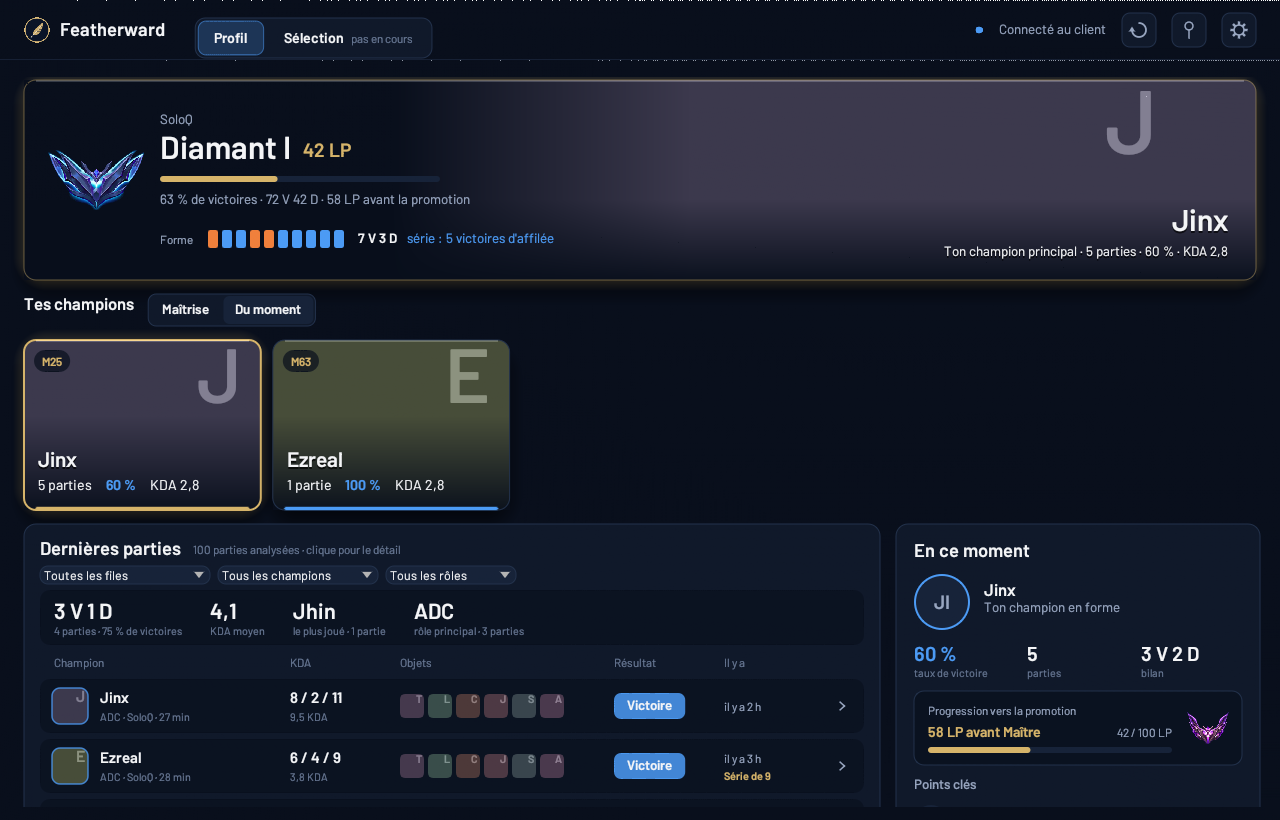This screenshot has height=820, width=1280.
Task: Refresh data with the circular arrow icon
Action: [1139, 30]
